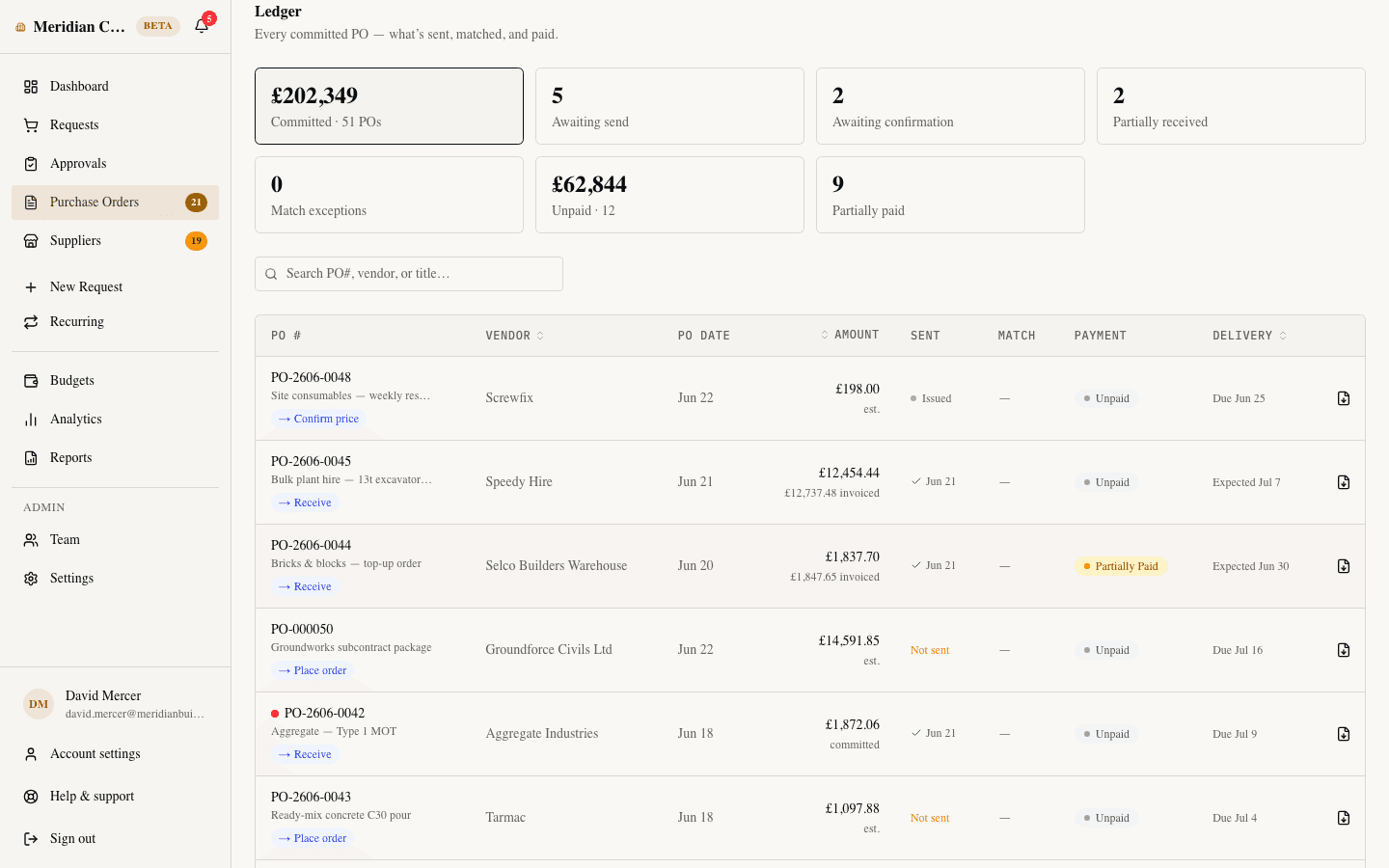Filter by Awaiting confirmation card
The image size is (1389, 868).
[x=950, y=106]
